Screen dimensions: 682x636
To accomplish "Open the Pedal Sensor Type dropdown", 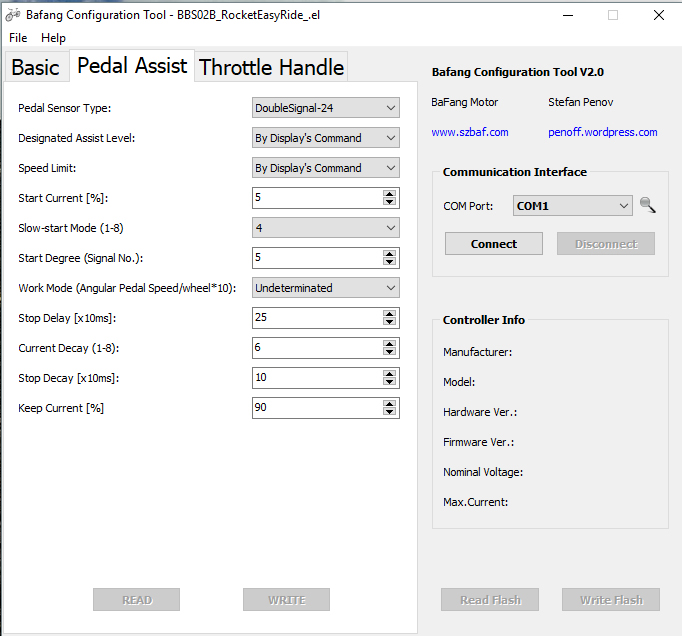I will coord(325,108).
